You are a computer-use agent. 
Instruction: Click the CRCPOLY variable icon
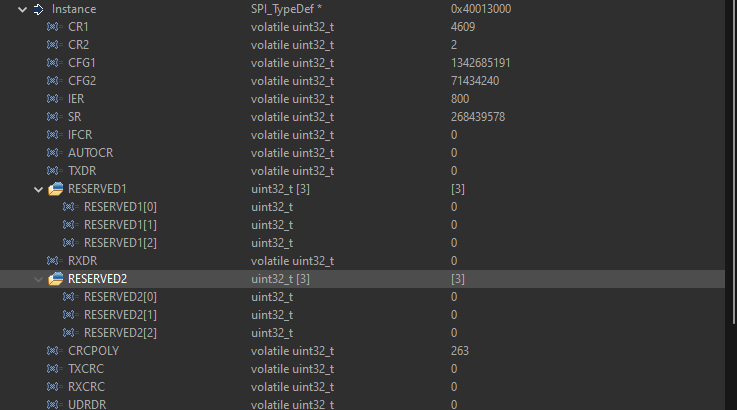53,351
